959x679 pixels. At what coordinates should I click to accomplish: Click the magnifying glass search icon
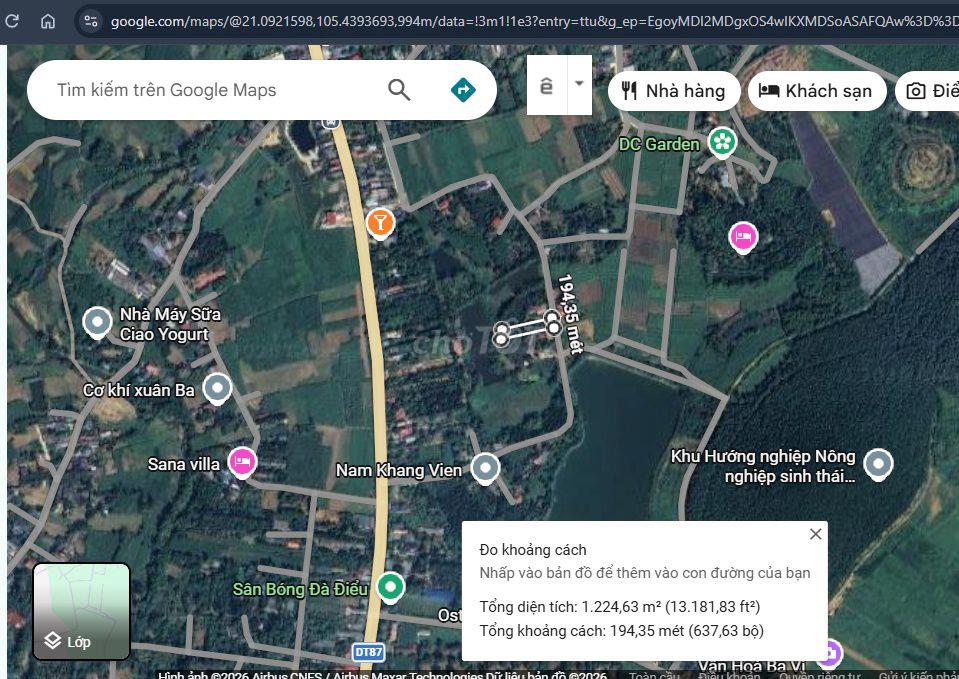[x=399, y=90]
